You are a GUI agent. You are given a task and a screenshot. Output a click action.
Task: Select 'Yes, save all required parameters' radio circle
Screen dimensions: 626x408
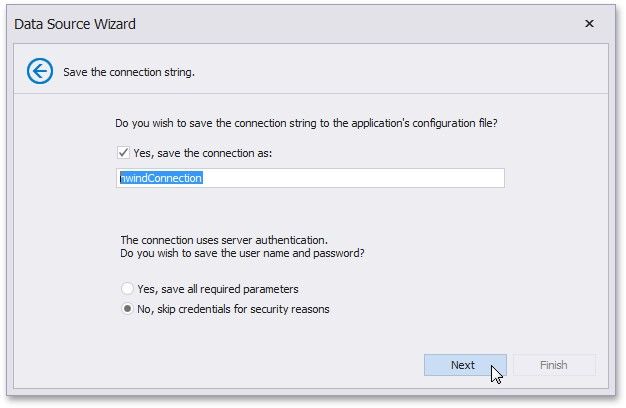coord(127,288)
